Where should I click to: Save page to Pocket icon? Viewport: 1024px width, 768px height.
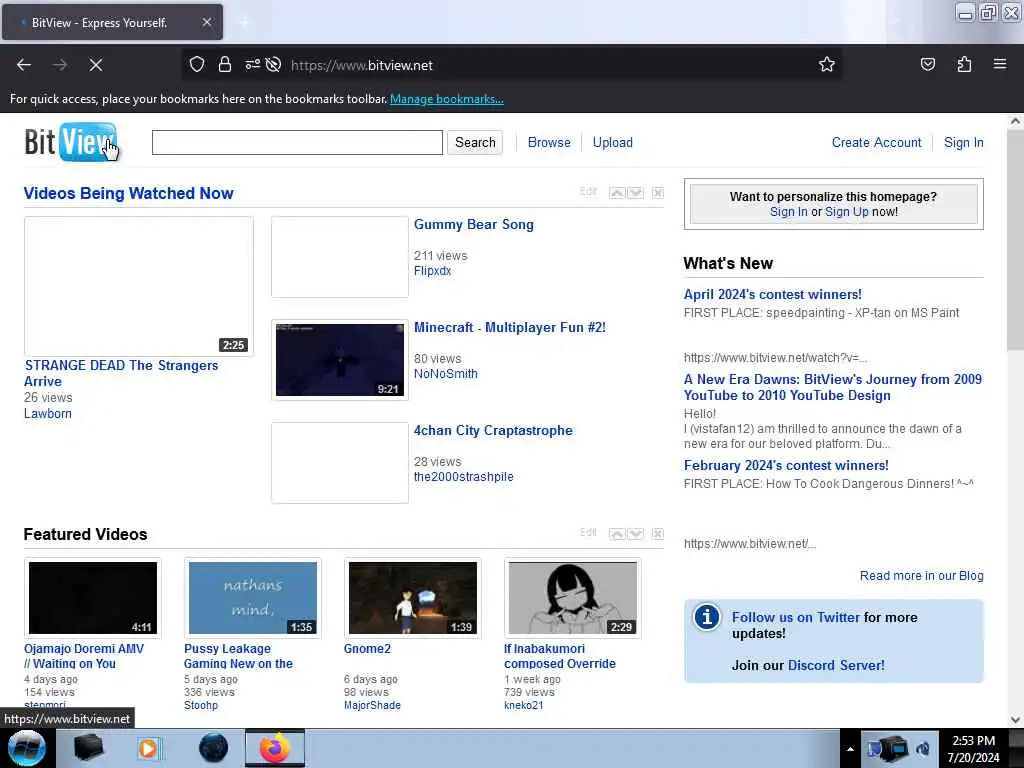[927, 65]
